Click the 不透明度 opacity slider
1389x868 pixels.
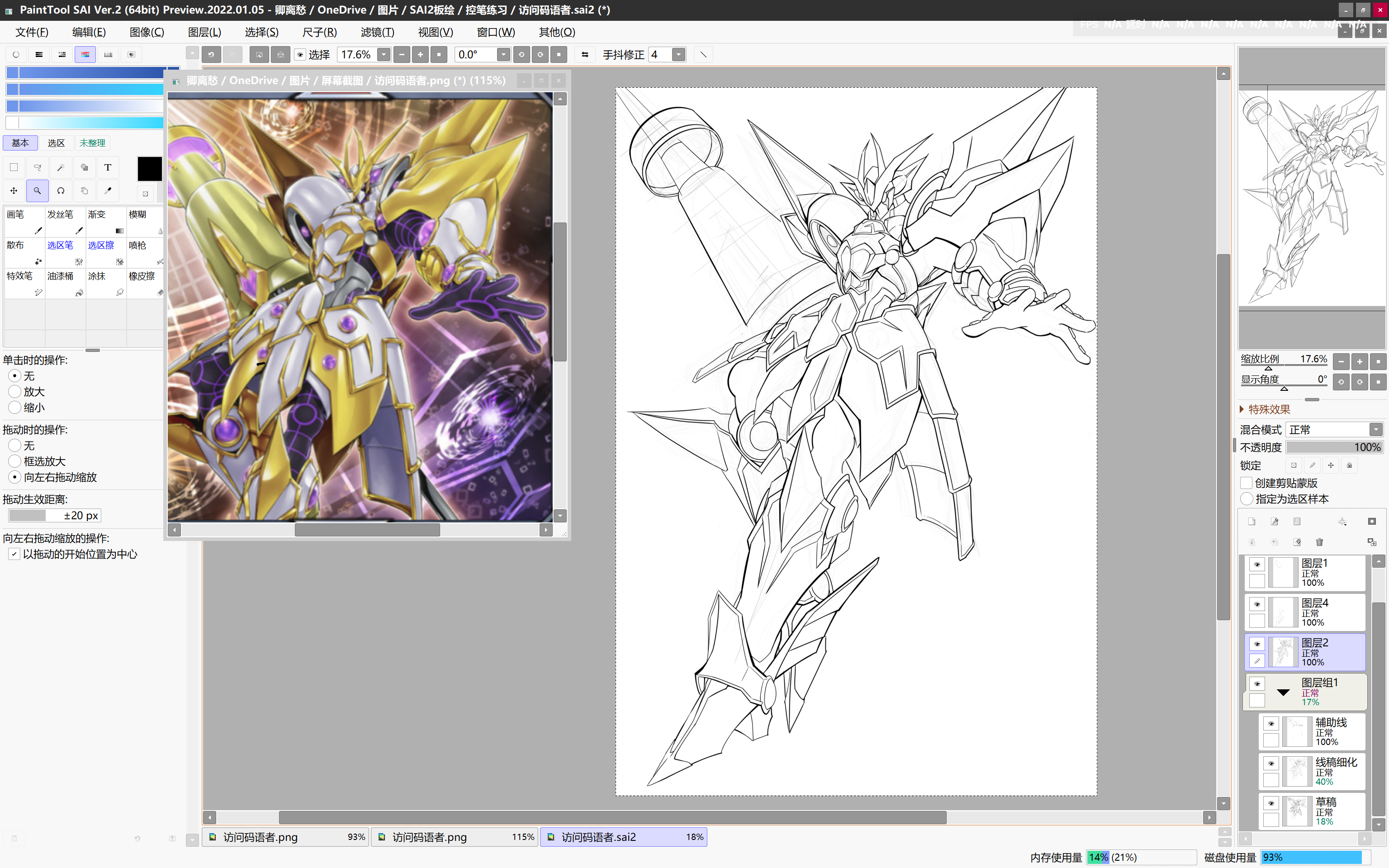click(1333, 447)
